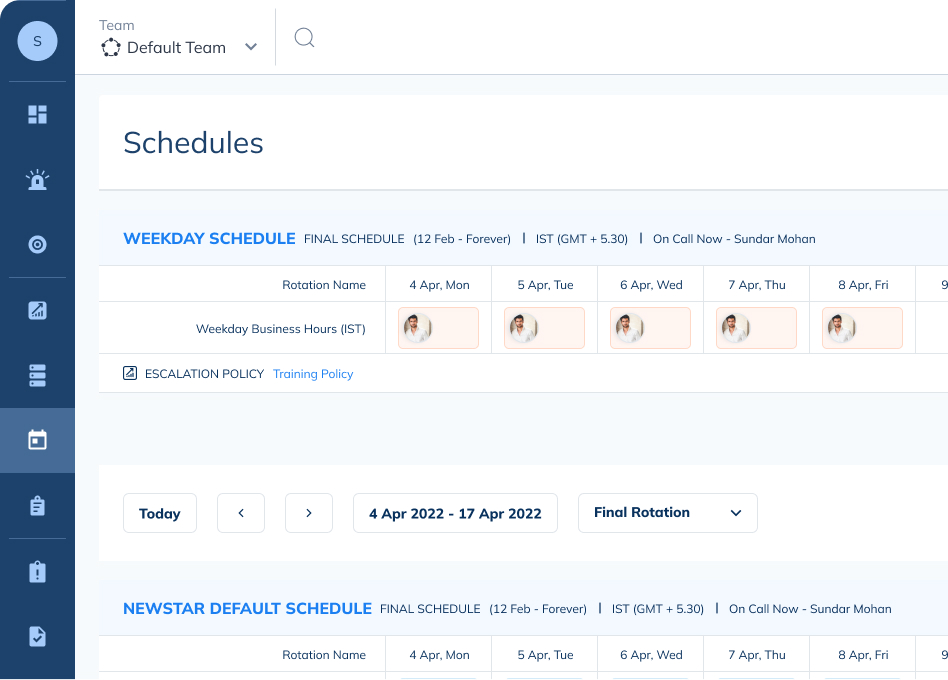Open the Services section in the sidebar
948x680 pixels.
coord(37,244)
